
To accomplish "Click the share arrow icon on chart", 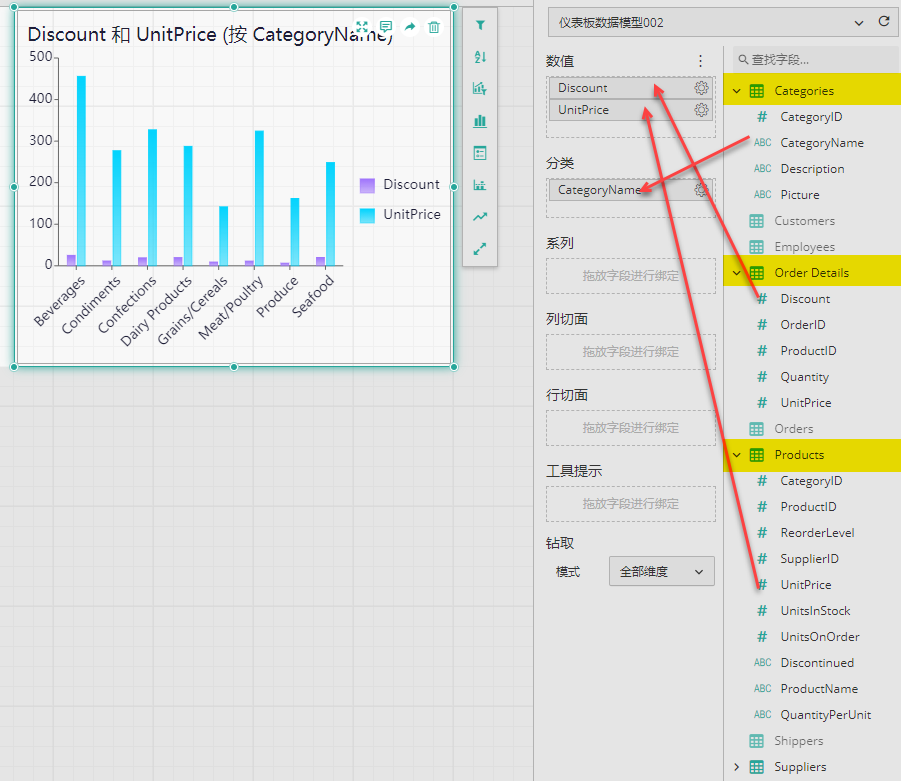I will click(410, 26).
